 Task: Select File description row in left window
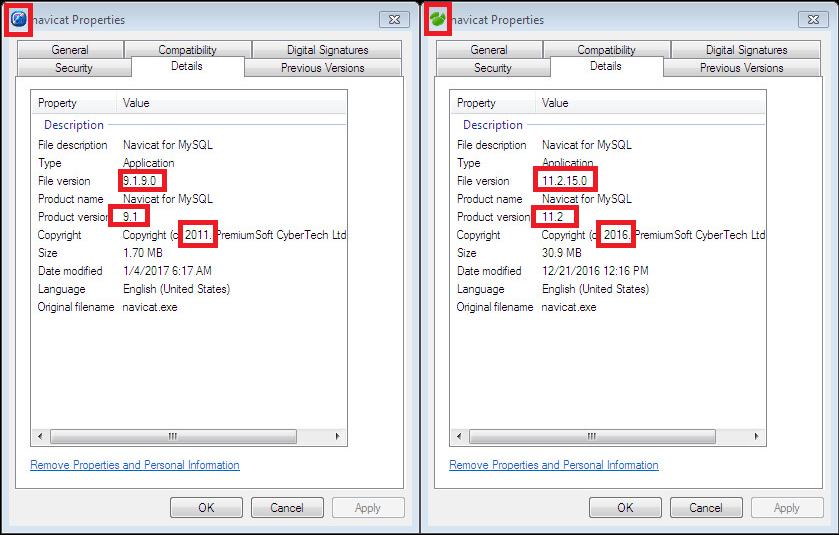tap(189, 145)
